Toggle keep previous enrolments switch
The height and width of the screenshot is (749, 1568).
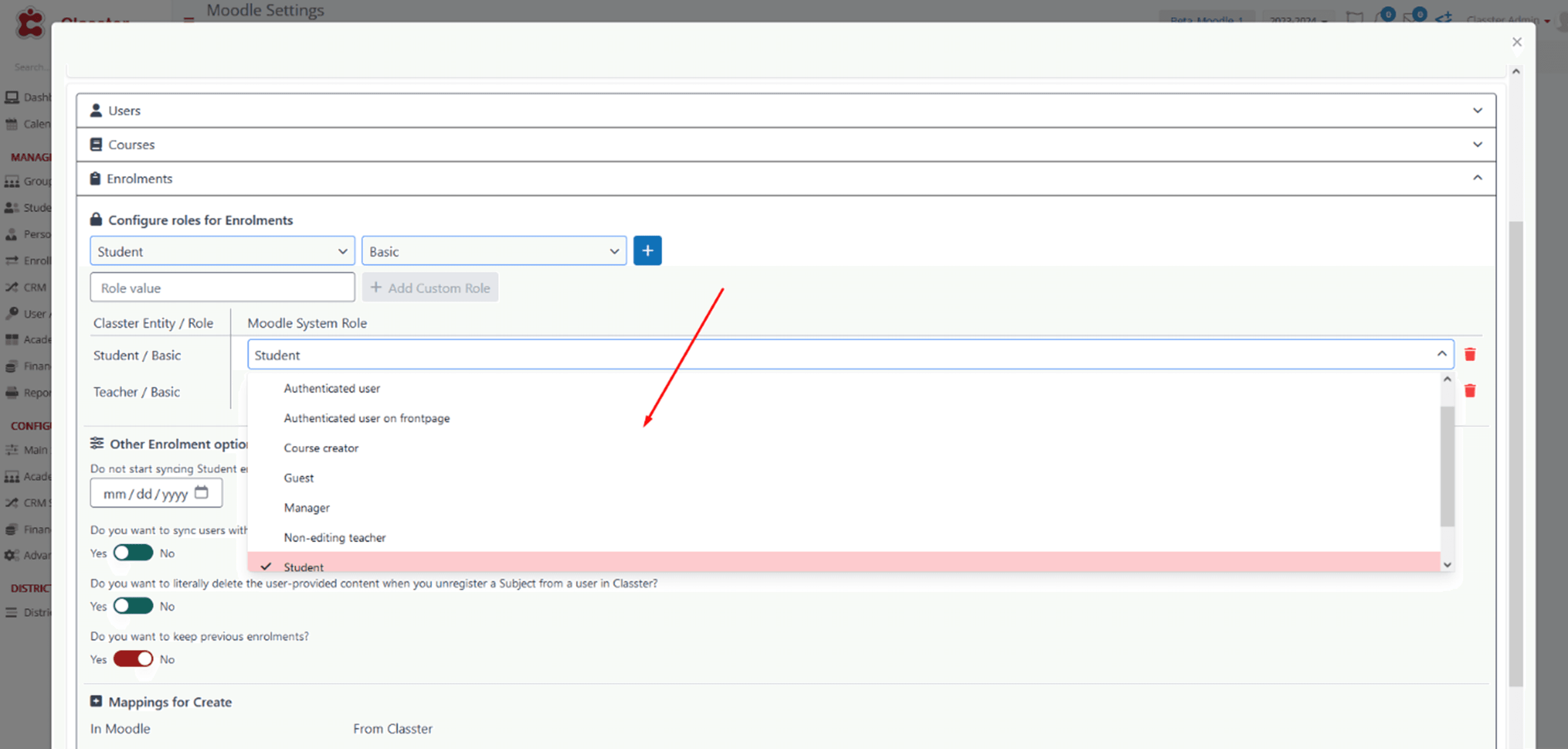(133, 659)
